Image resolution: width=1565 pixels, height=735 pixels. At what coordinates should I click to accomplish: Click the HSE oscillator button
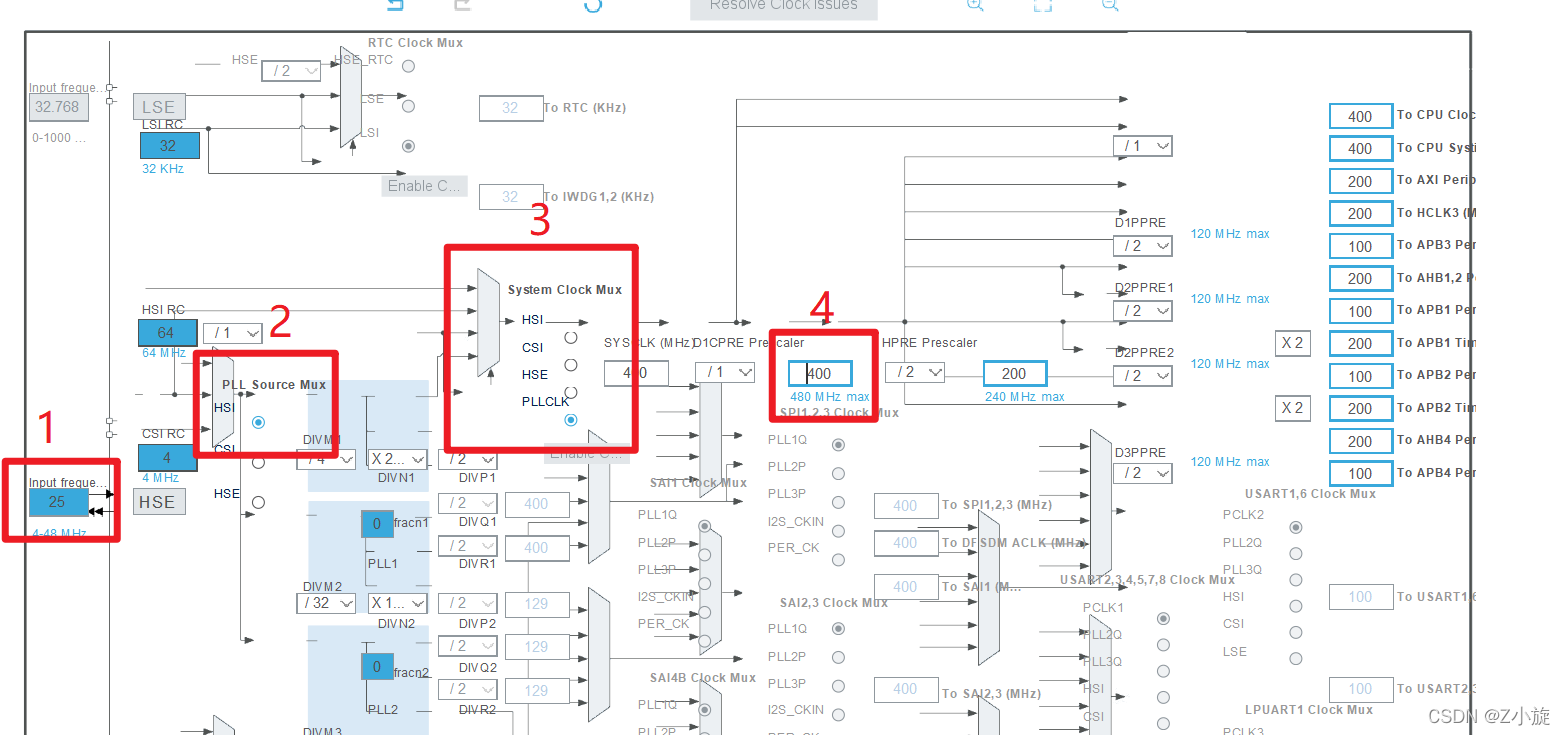tap(157, 502)
